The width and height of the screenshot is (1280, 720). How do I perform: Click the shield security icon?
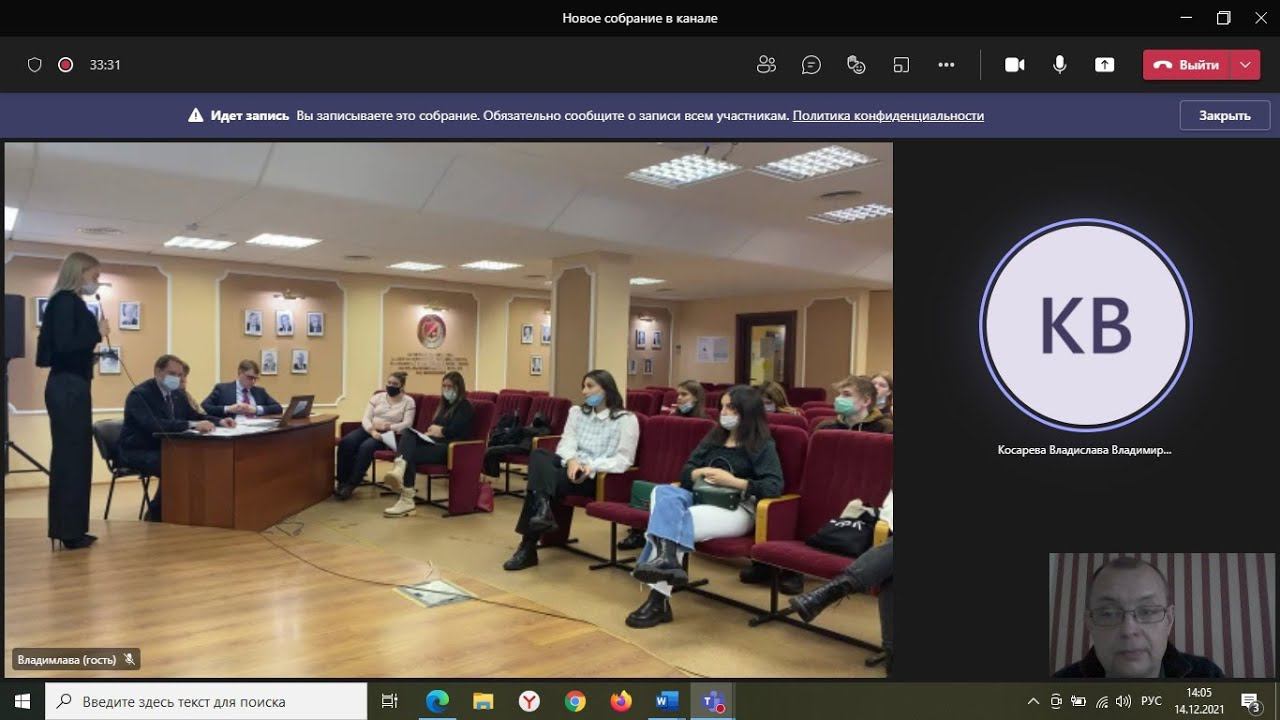coord(35,65)
